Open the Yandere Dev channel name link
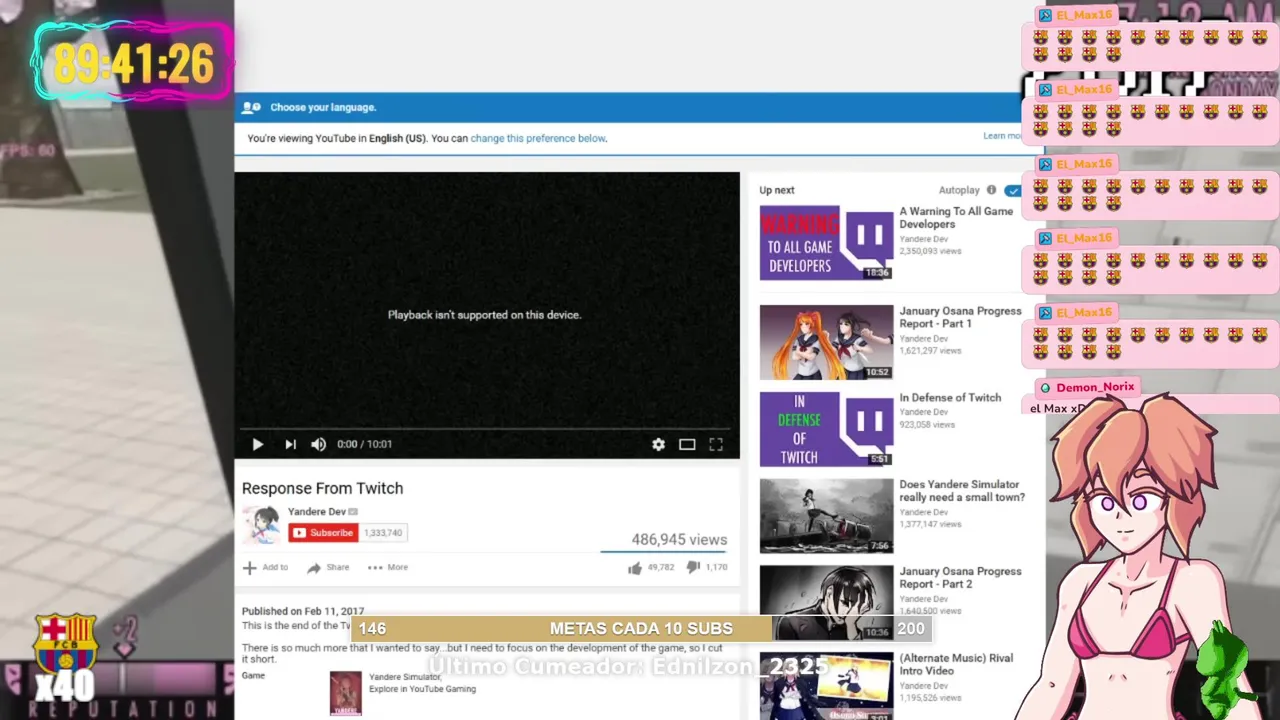 tap(317, 511)
